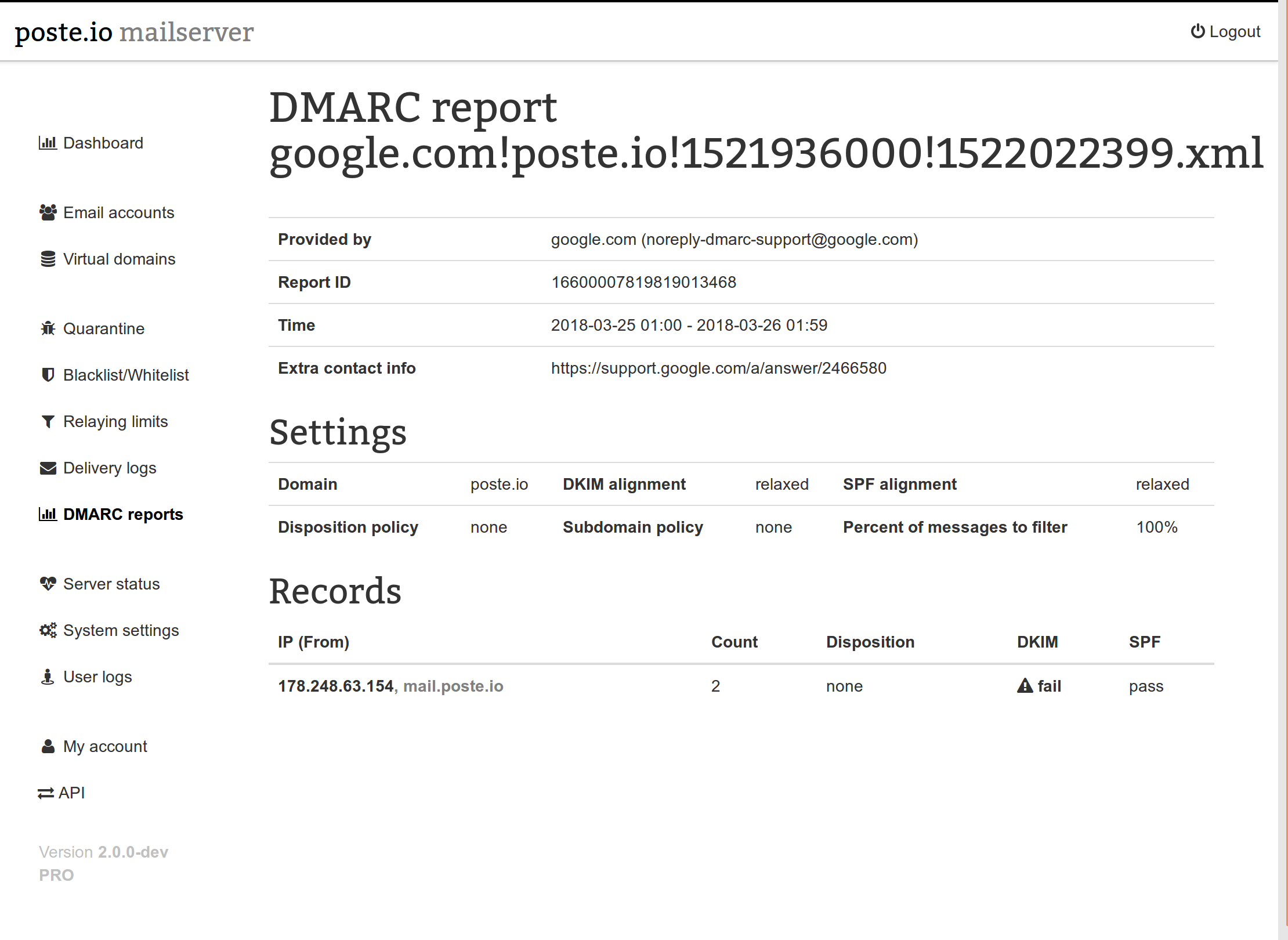
Task: Open Quarantine from sidebar
Action: pyautogui.click(x=103, y=328)
